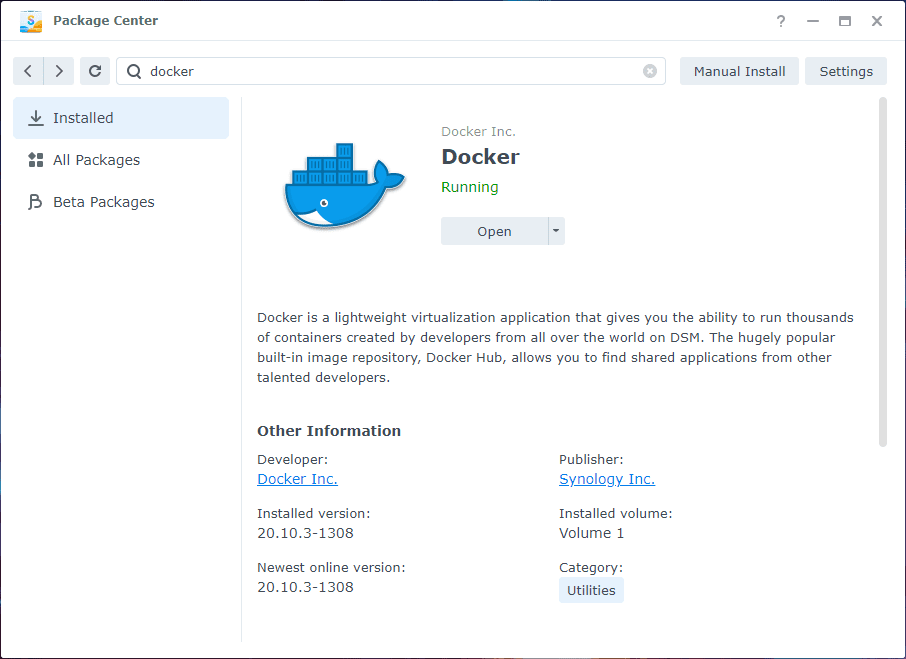
Task: Switch to All Packages section
Action: pyautogui.click(x=96, y=160)
